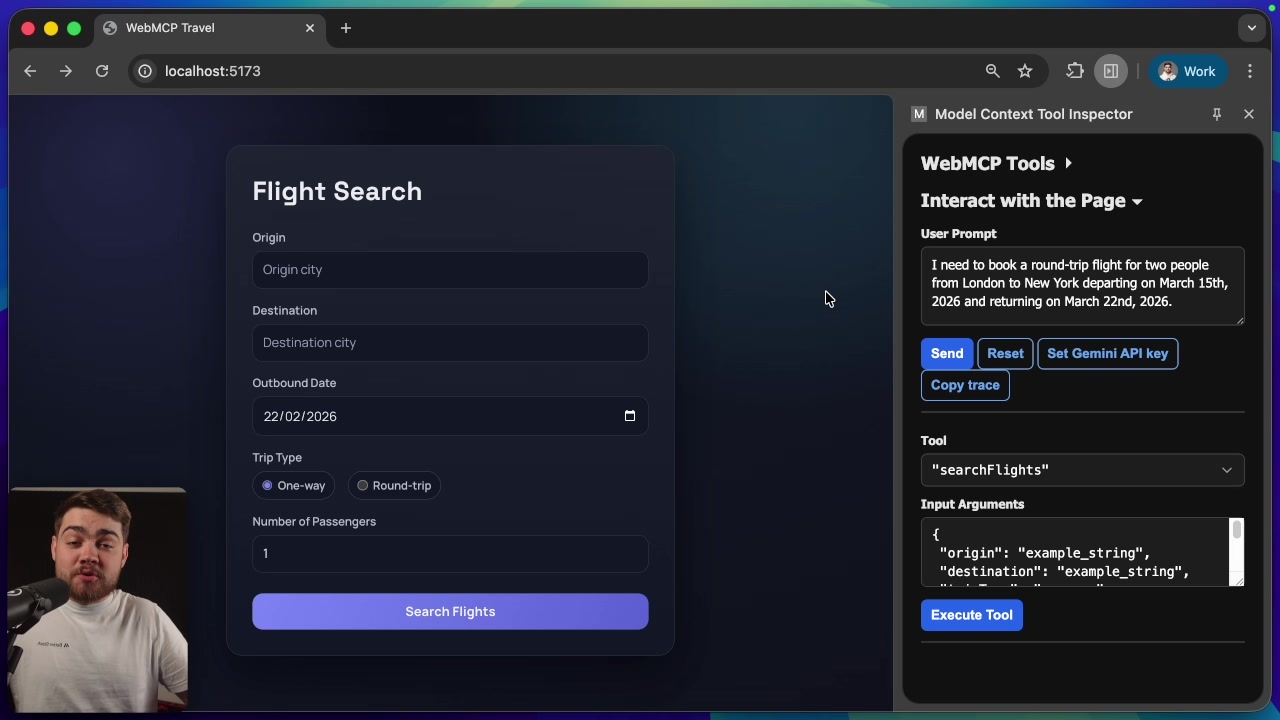Open the searchFlights tool dropdown

pos(1082,470)
